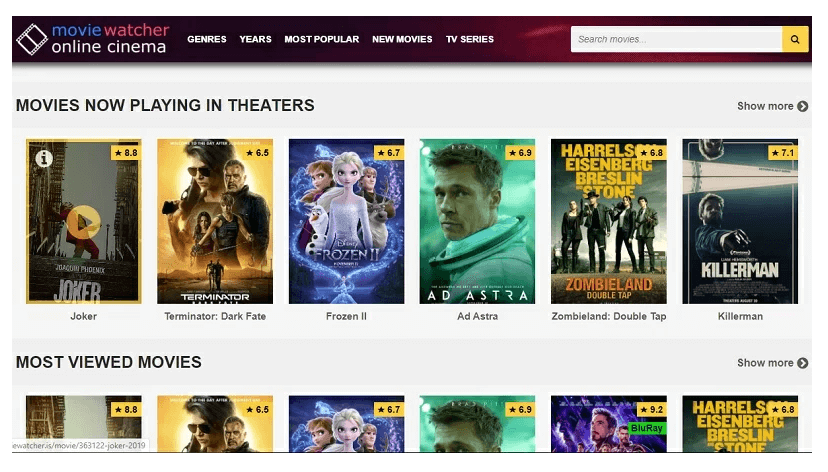Select the Frozen II poster in most viewed
This screenshot has height=472, width=828.
point(346,424)
